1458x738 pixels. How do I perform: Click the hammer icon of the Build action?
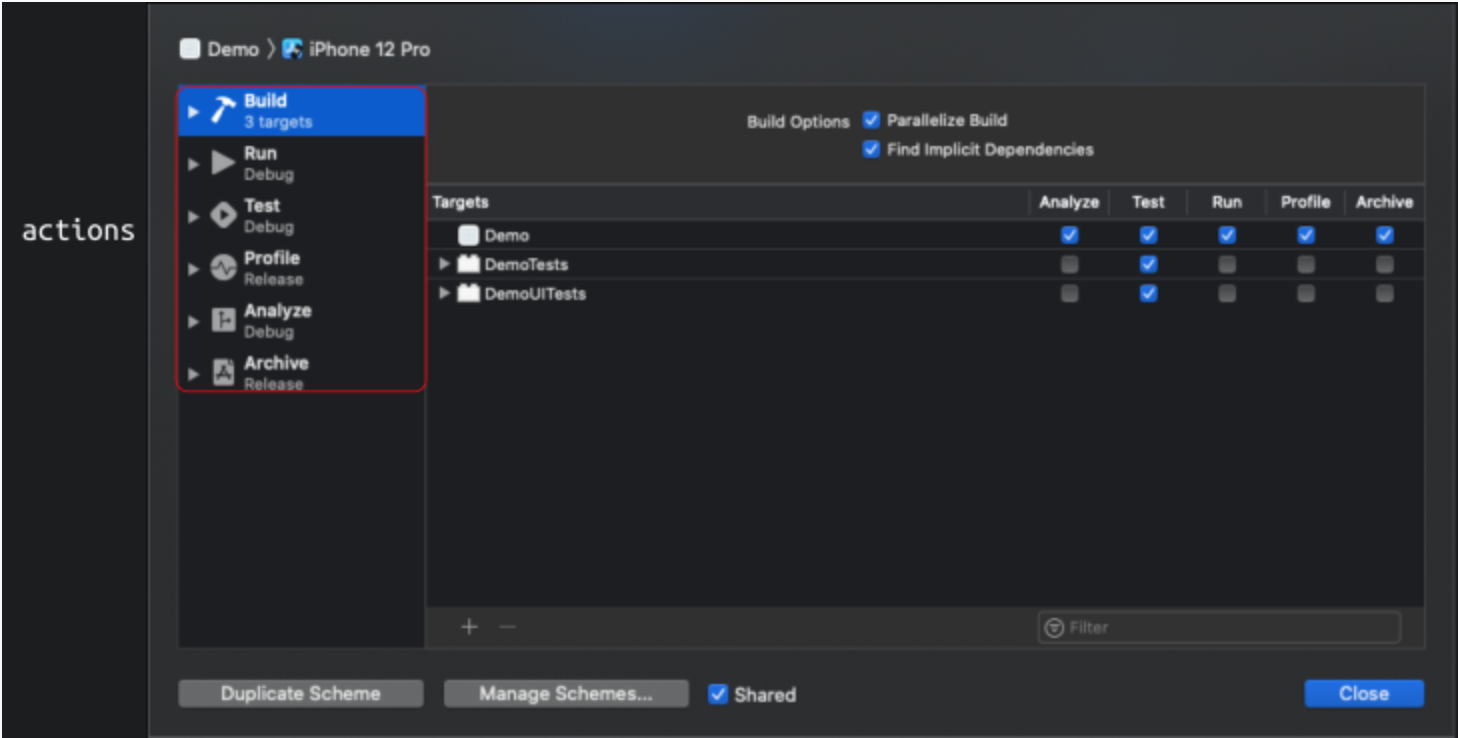point(223,111)
